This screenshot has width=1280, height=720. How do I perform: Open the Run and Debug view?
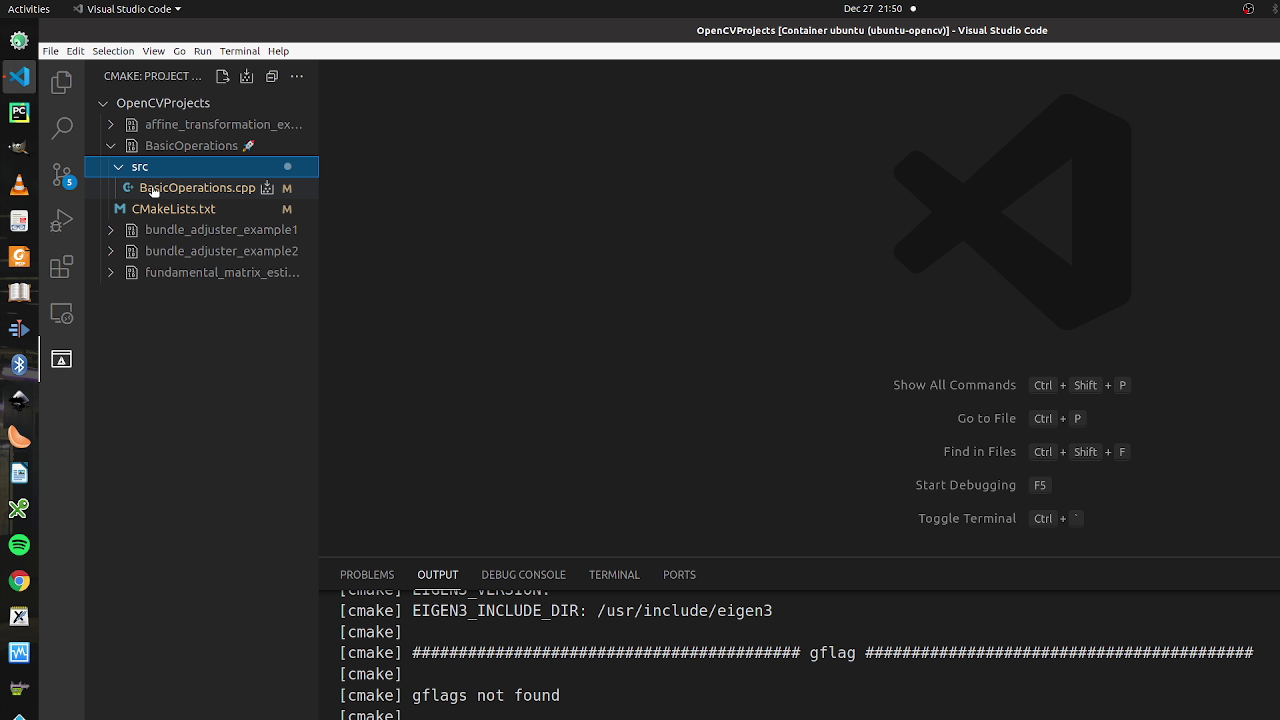pos(62,221)
